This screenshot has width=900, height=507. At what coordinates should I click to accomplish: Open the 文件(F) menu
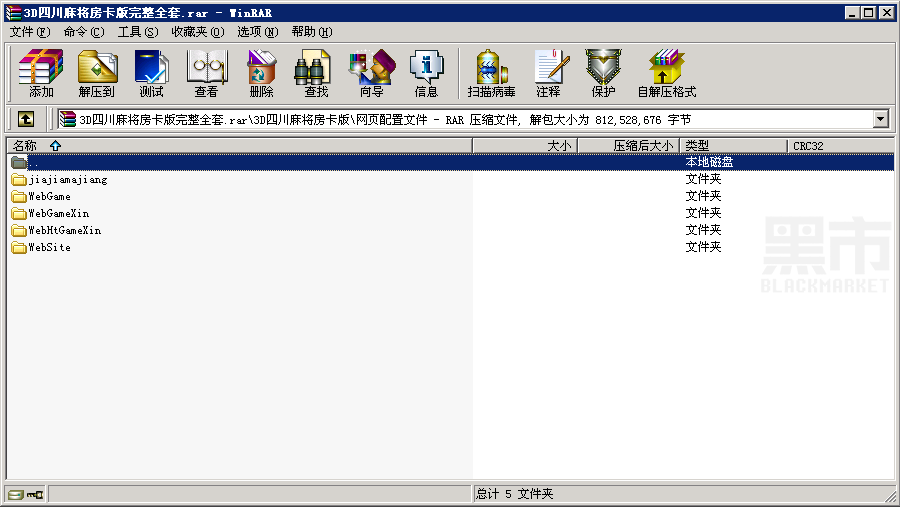[x=30, y=32]
